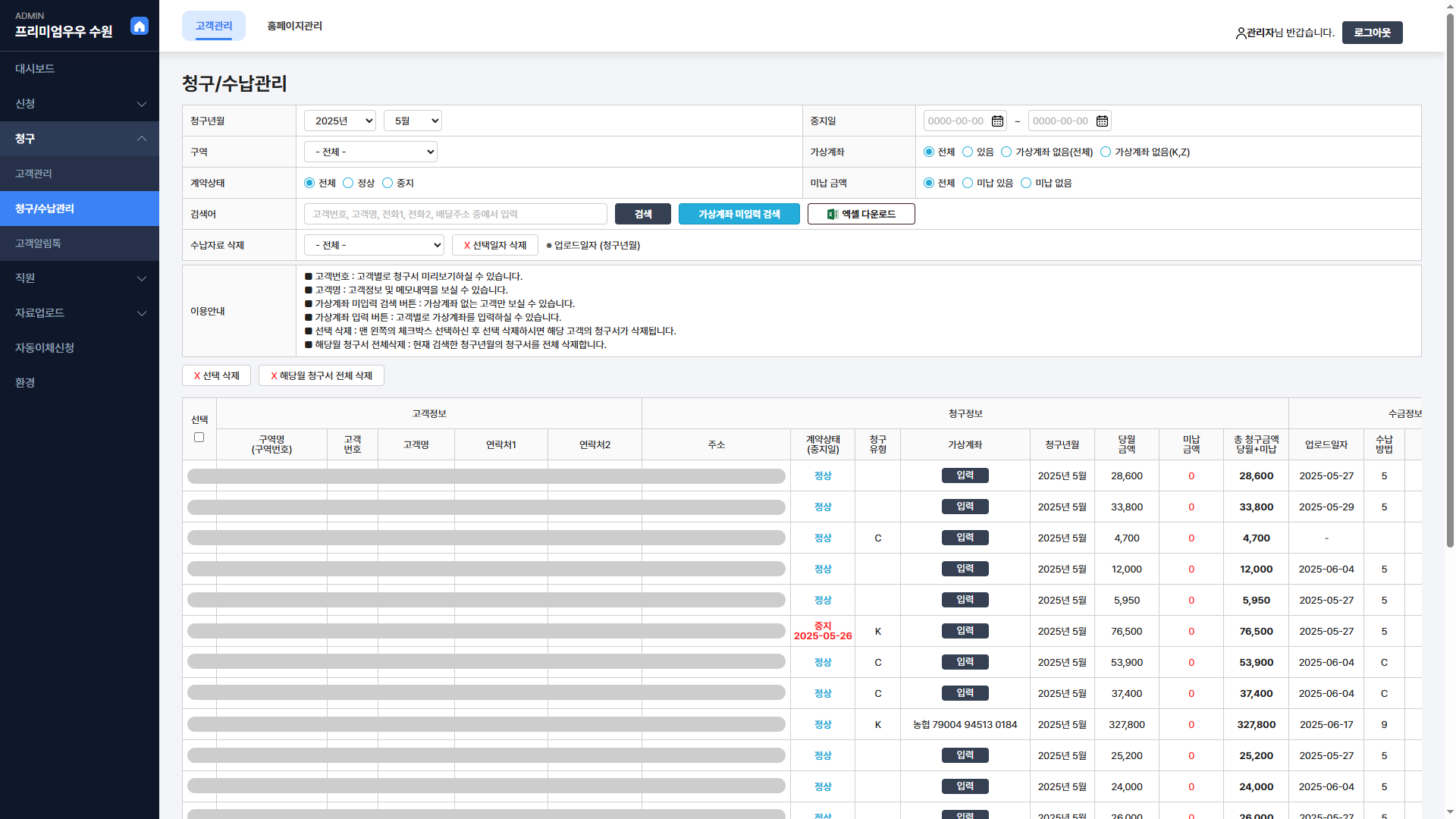Image resolution: width=1456 pixels, height=819 pixels.
Task: Click the 검색어 search input field
Action: coord(455,215)
